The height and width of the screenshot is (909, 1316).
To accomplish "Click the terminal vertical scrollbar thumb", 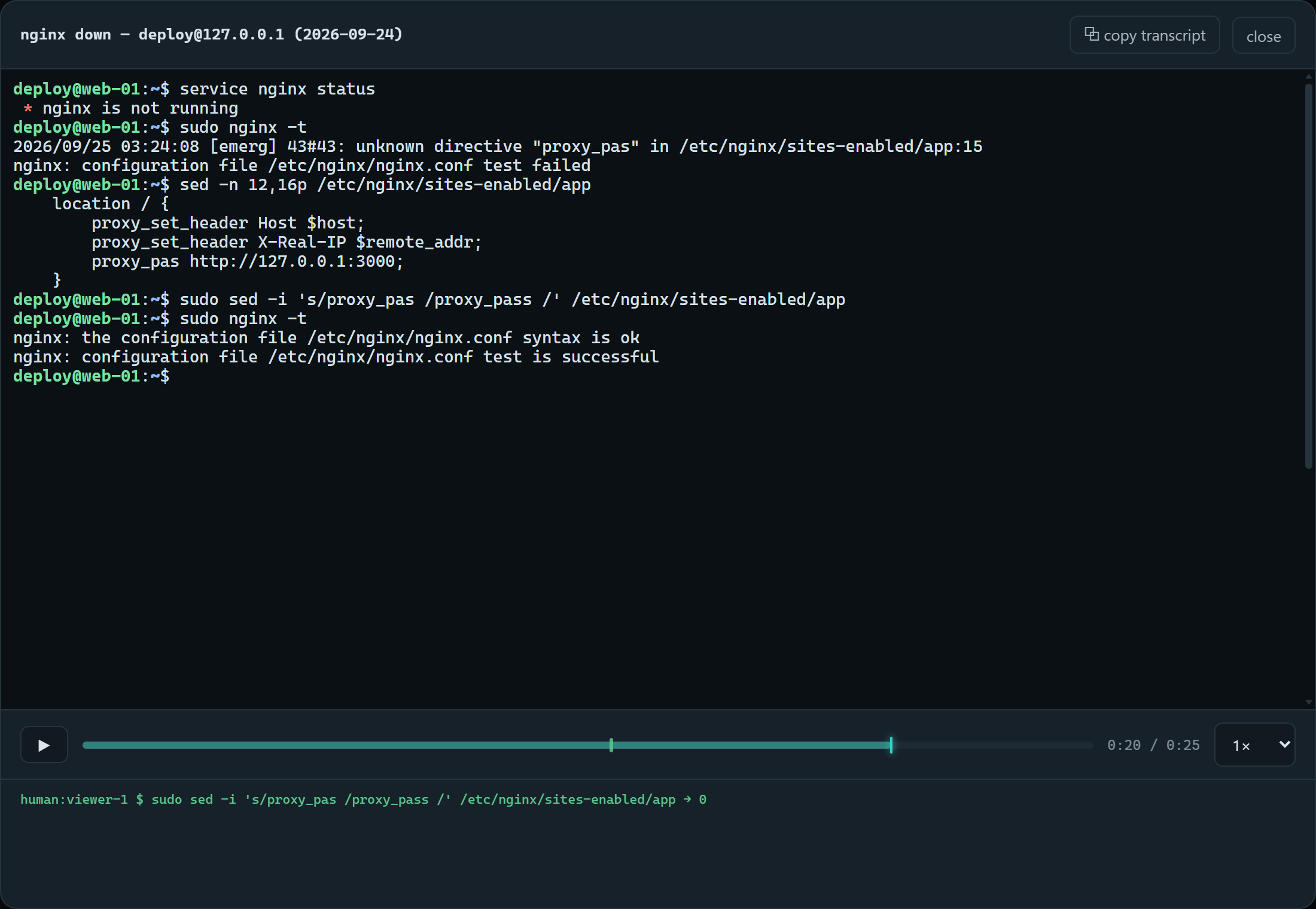I will click(1308, 275).
